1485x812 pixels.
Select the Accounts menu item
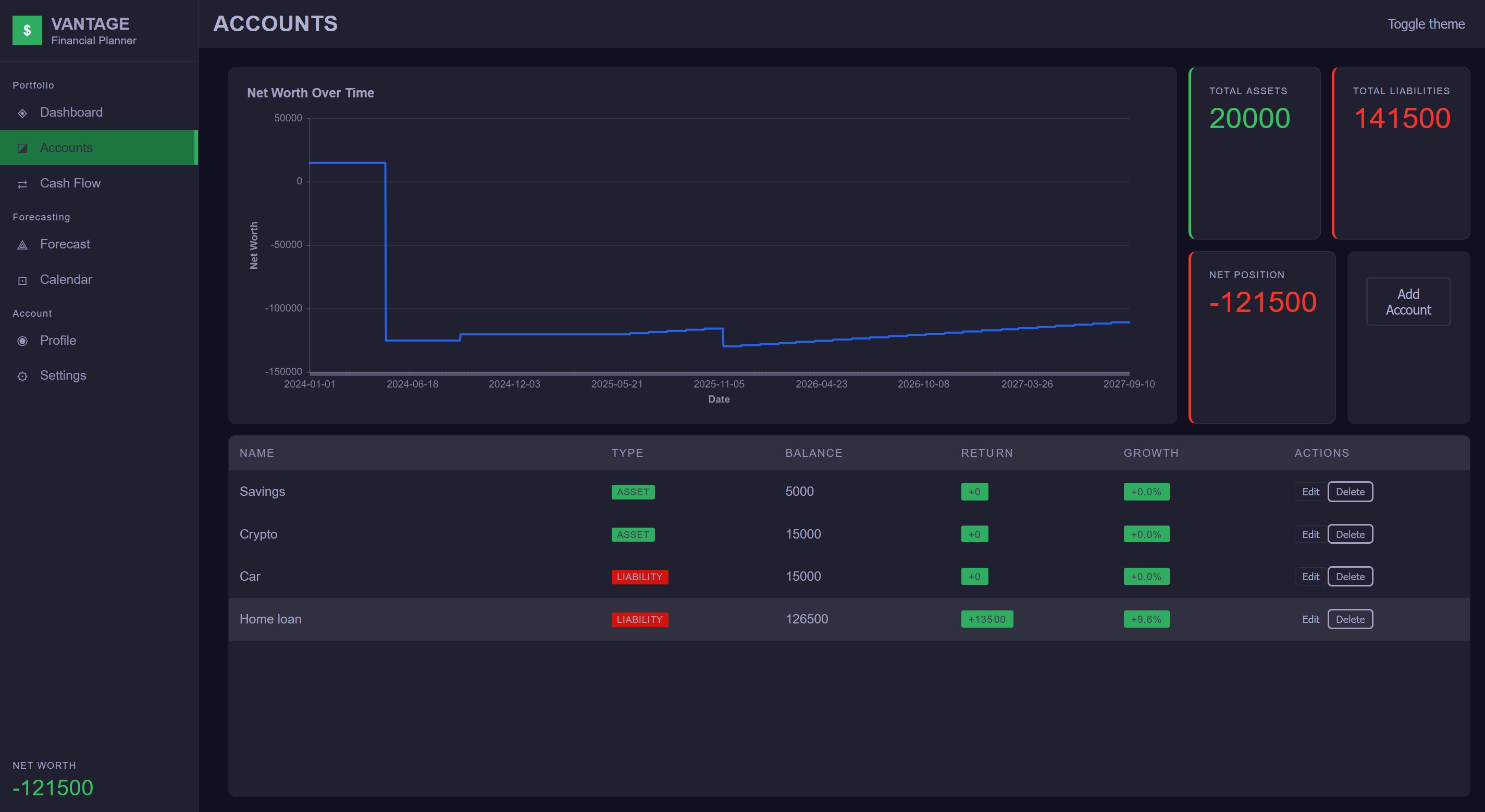click(x=99, y=147)
